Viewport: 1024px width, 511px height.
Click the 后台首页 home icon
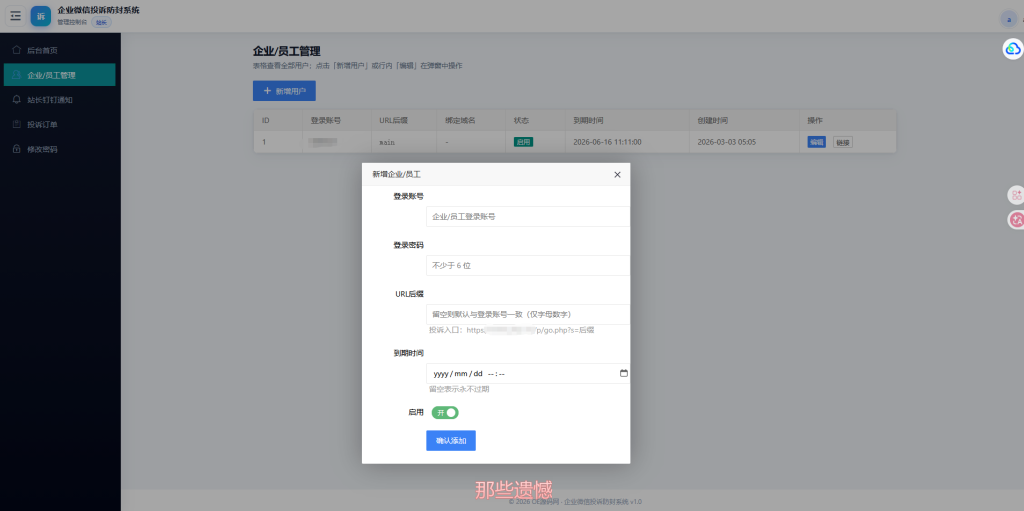point(17,50)
